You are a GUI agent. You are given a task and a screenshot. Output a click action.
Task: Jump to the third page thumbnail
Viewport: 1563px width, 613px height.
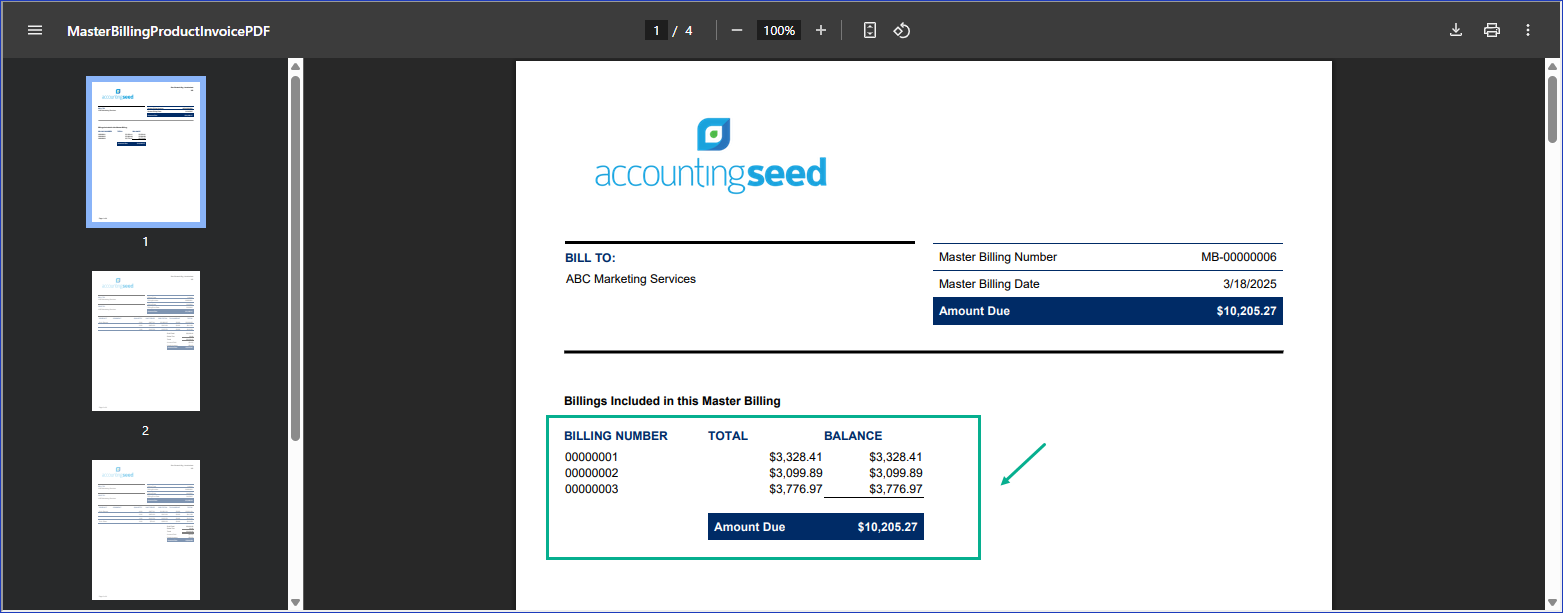click(146, 529)
